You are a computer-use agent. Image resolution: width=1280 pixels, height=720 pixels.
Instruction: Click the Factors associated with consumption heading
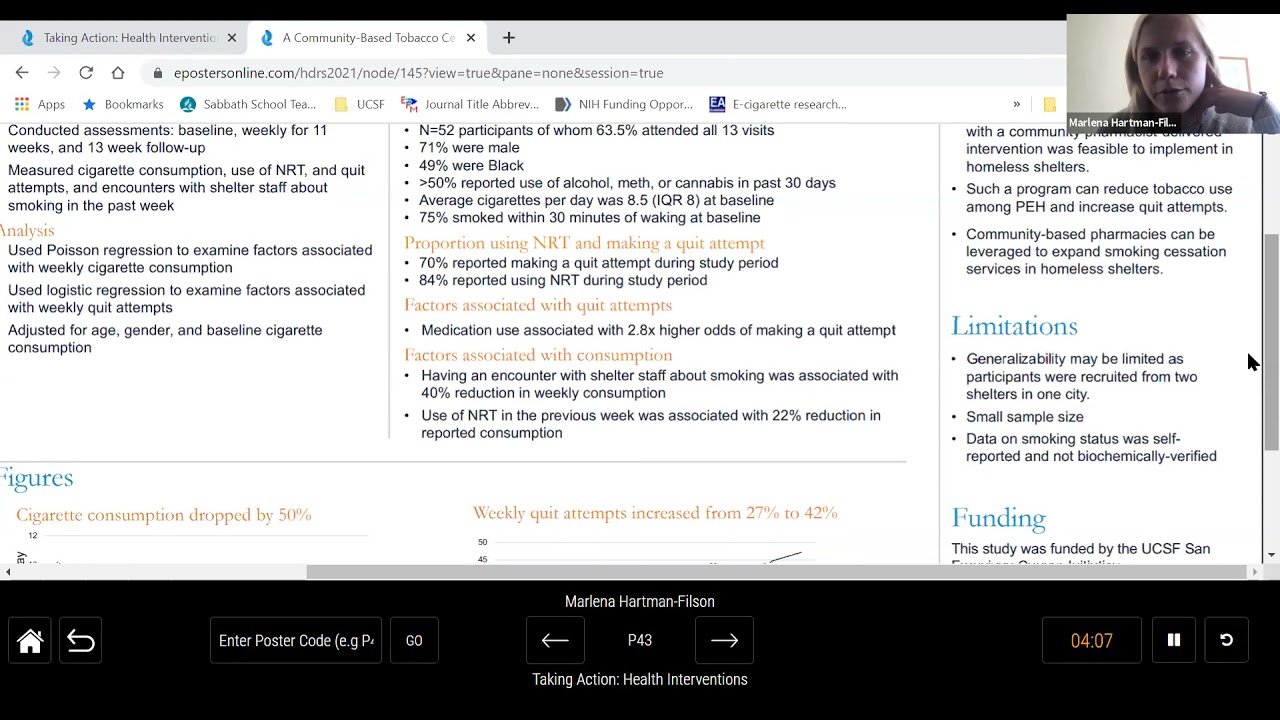point(538,355)
